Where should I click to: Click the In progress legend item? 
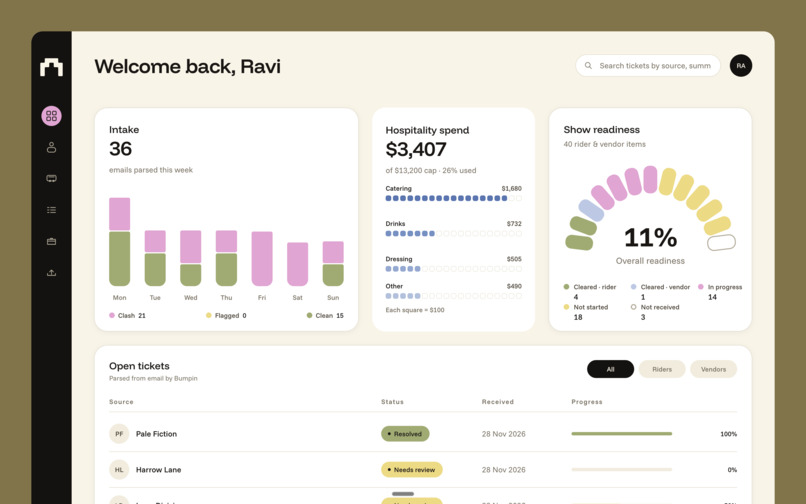[720, 292]
